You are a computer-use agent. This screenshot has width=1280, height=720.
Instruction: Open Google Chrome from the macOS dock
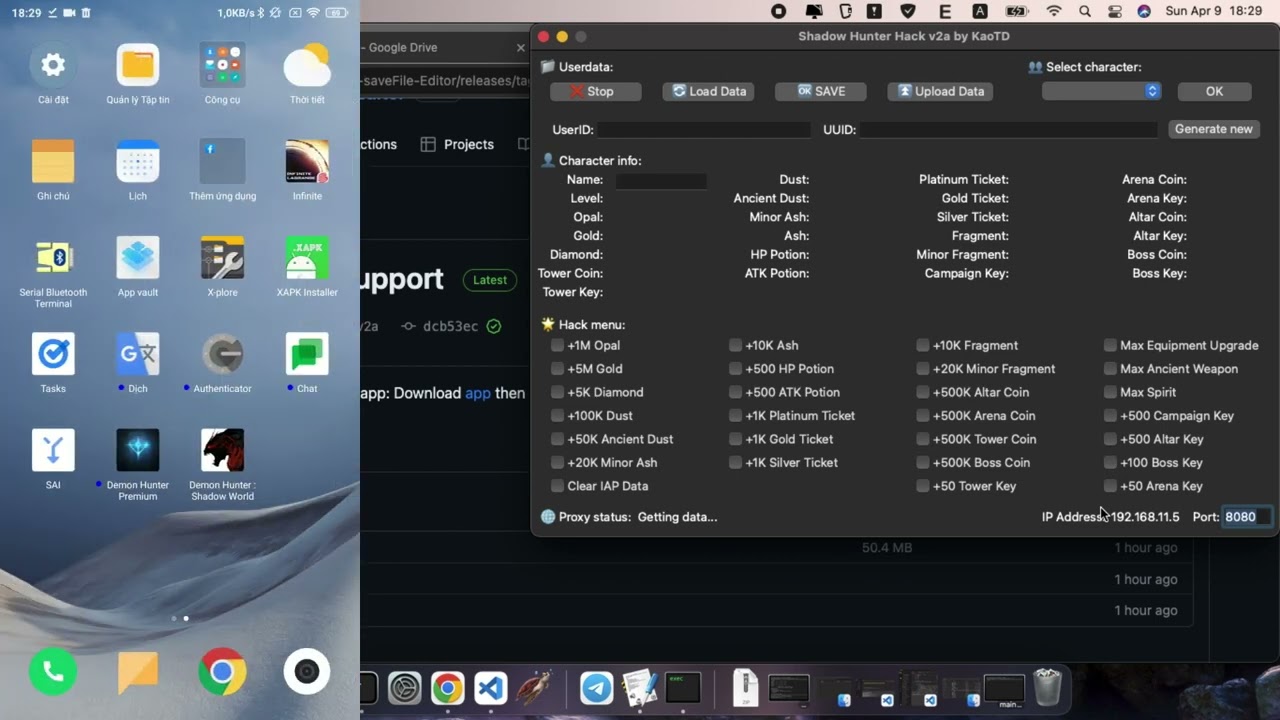(x=447, y=688)
